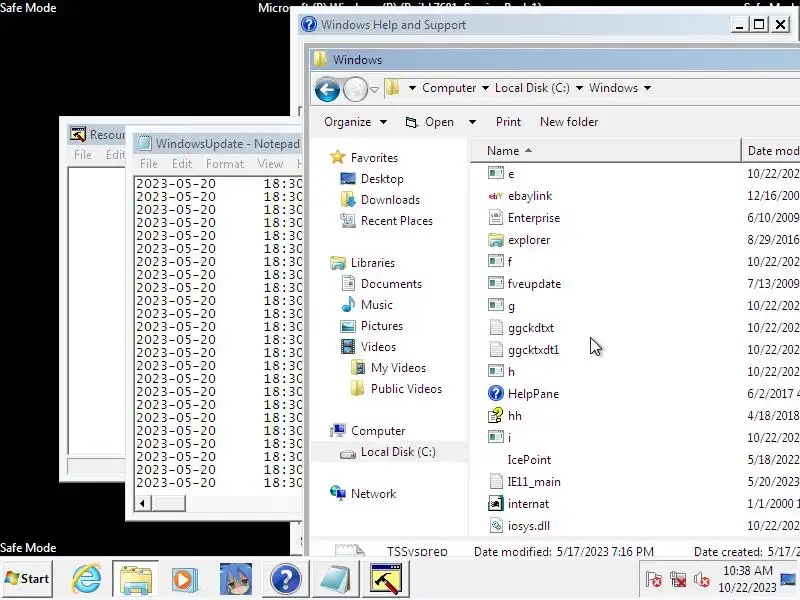Click the muted volume tray icon
This screenshot has height=600, width=800.
point(702,579)
